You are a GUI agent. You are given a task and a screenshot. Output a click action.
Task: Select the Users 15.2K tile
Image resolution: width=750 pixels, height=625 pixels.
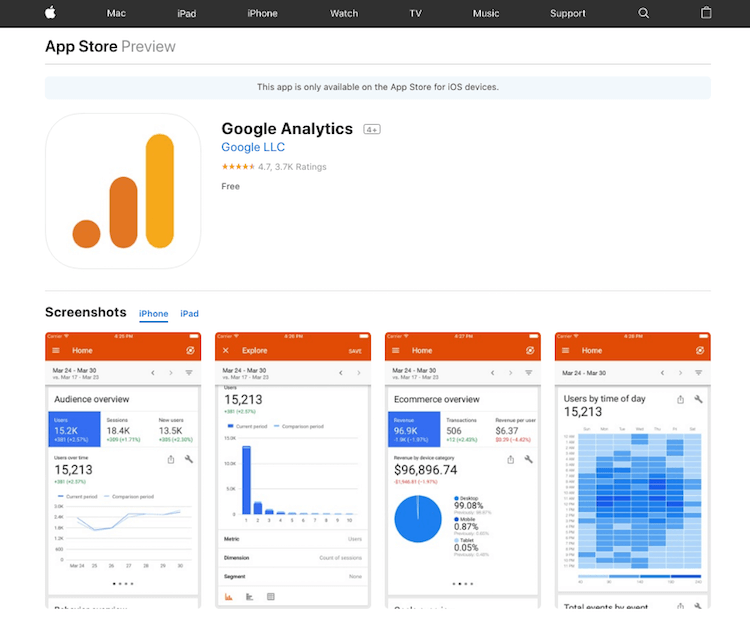[75, 429]
